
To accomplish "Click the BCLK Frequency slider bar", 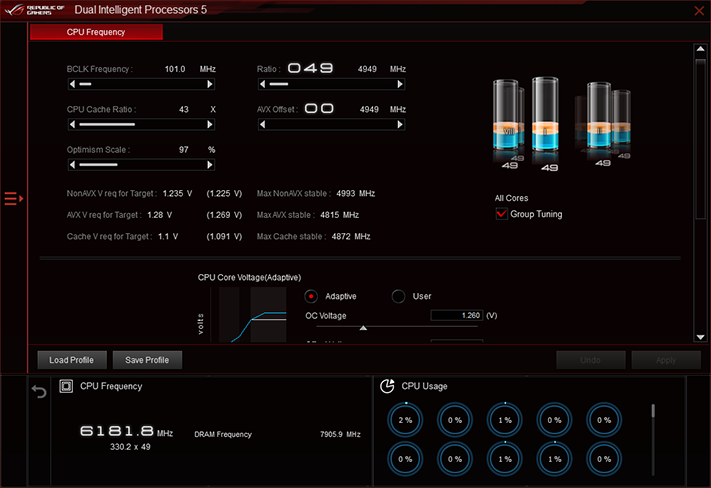I will (x=141, y=84).
